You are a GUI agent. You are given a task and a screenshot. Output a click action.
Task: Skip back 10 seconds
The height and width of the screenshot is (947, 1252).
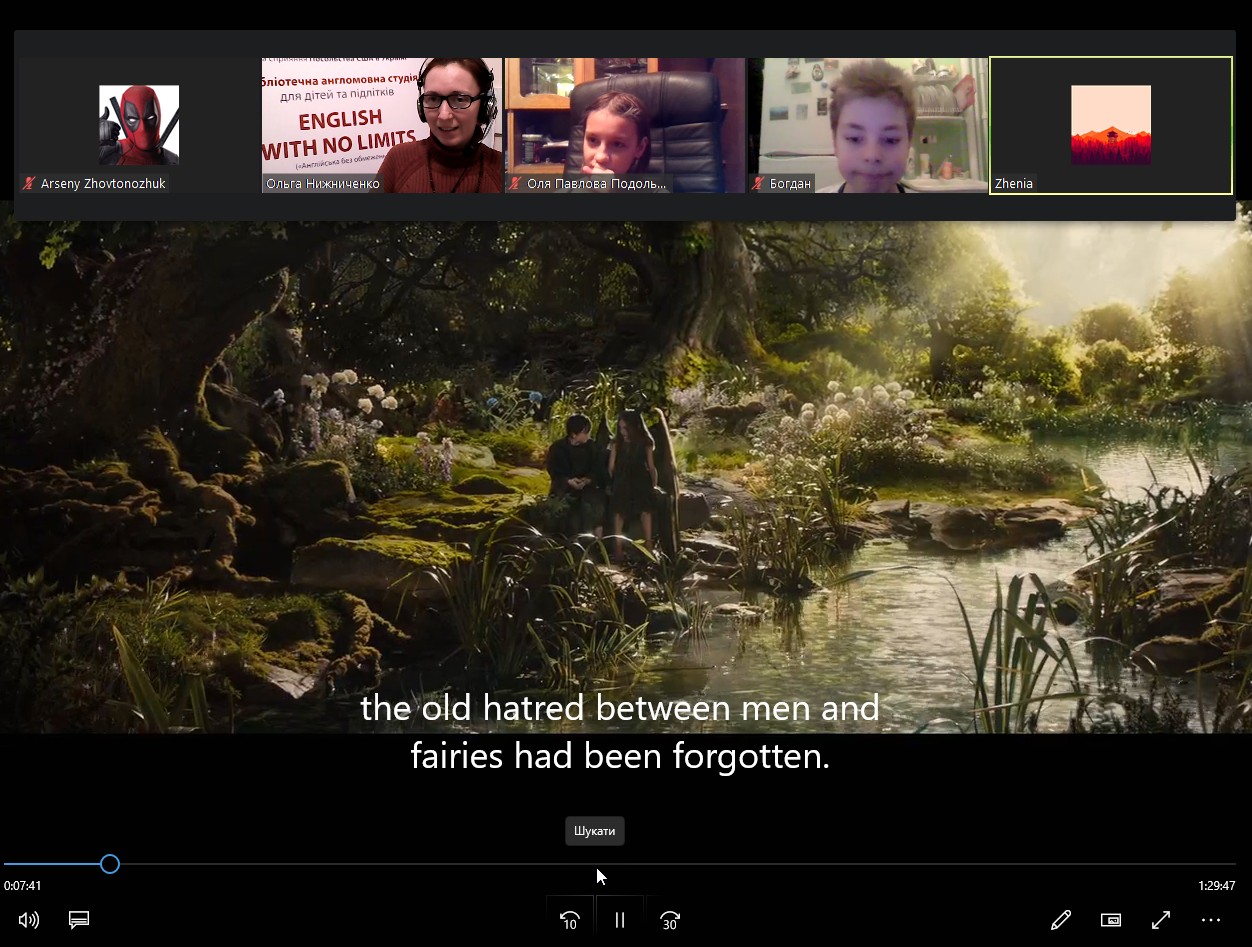(x=570, y=920)
